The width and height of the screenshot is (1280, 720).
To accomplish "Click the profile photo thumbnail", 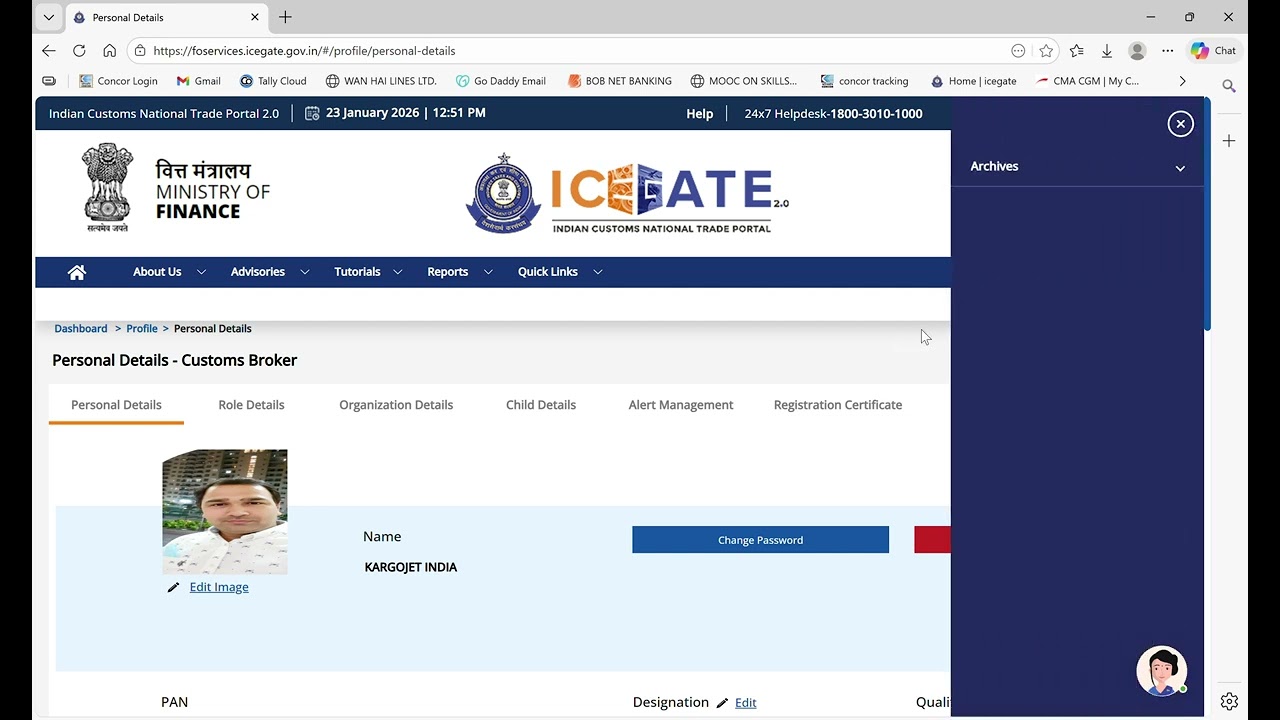I will [x=225, y=512].
